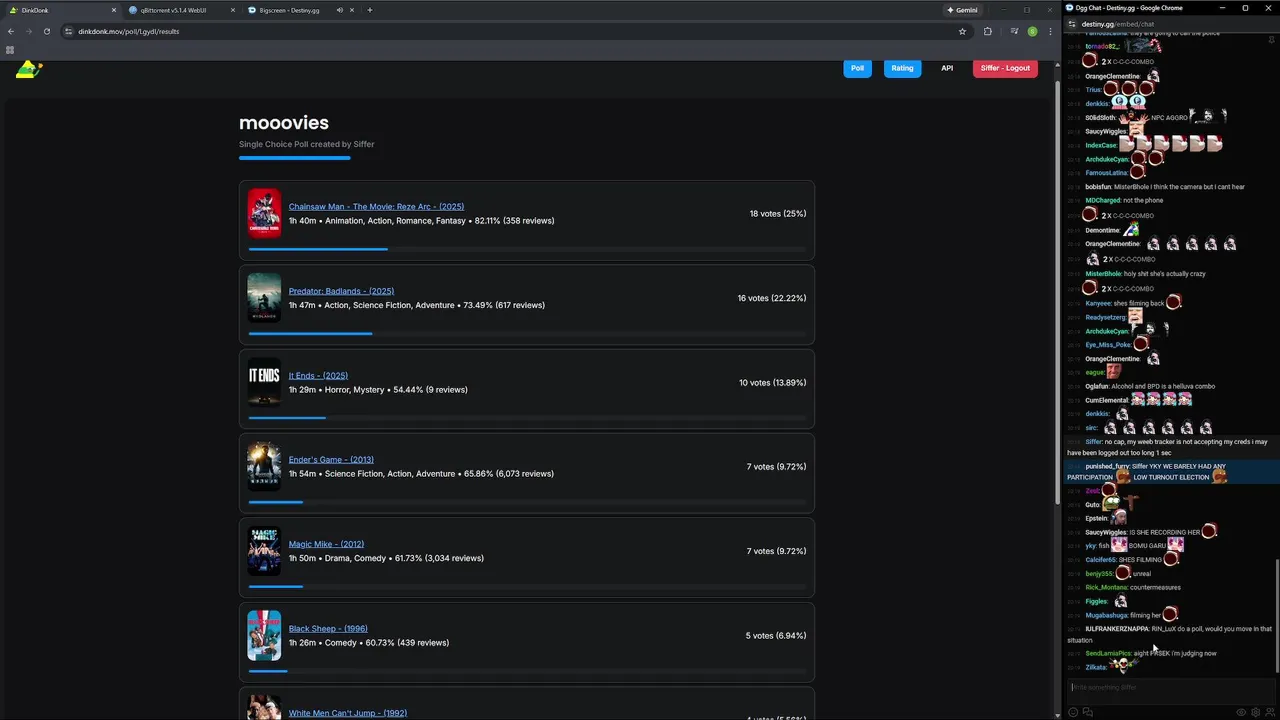Open the whispers icon in chat
Viewport: 1280px width, 720px height.
coord(1087,712)
